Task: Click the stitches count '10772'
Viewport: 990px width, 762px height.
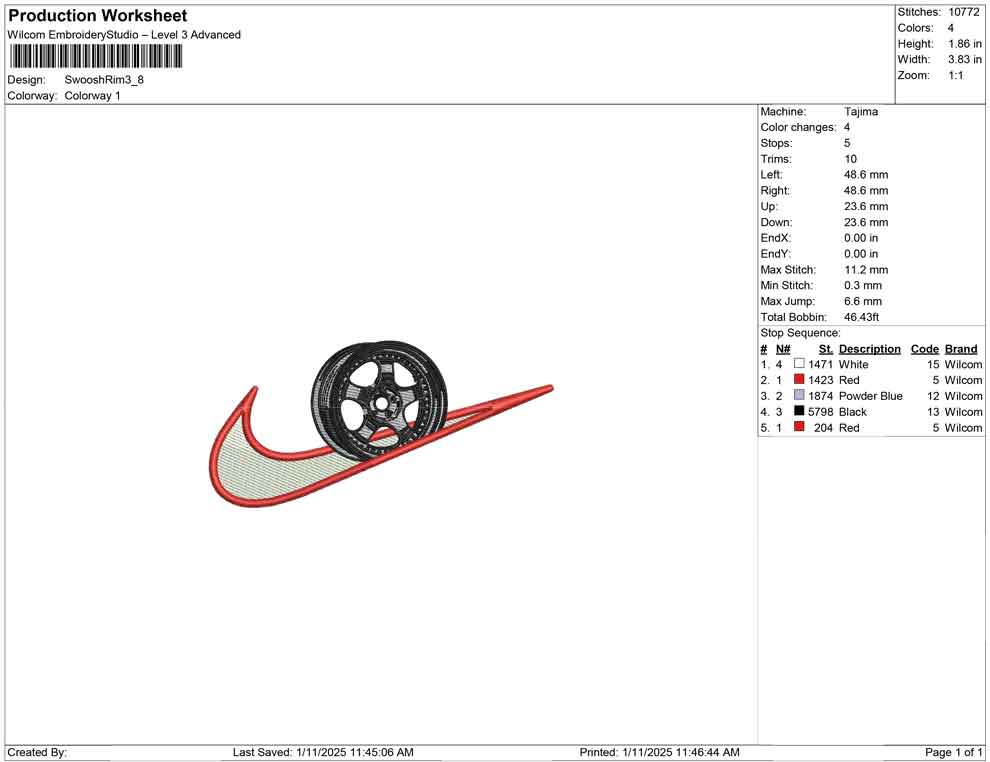Action: (x=964, y=12)
